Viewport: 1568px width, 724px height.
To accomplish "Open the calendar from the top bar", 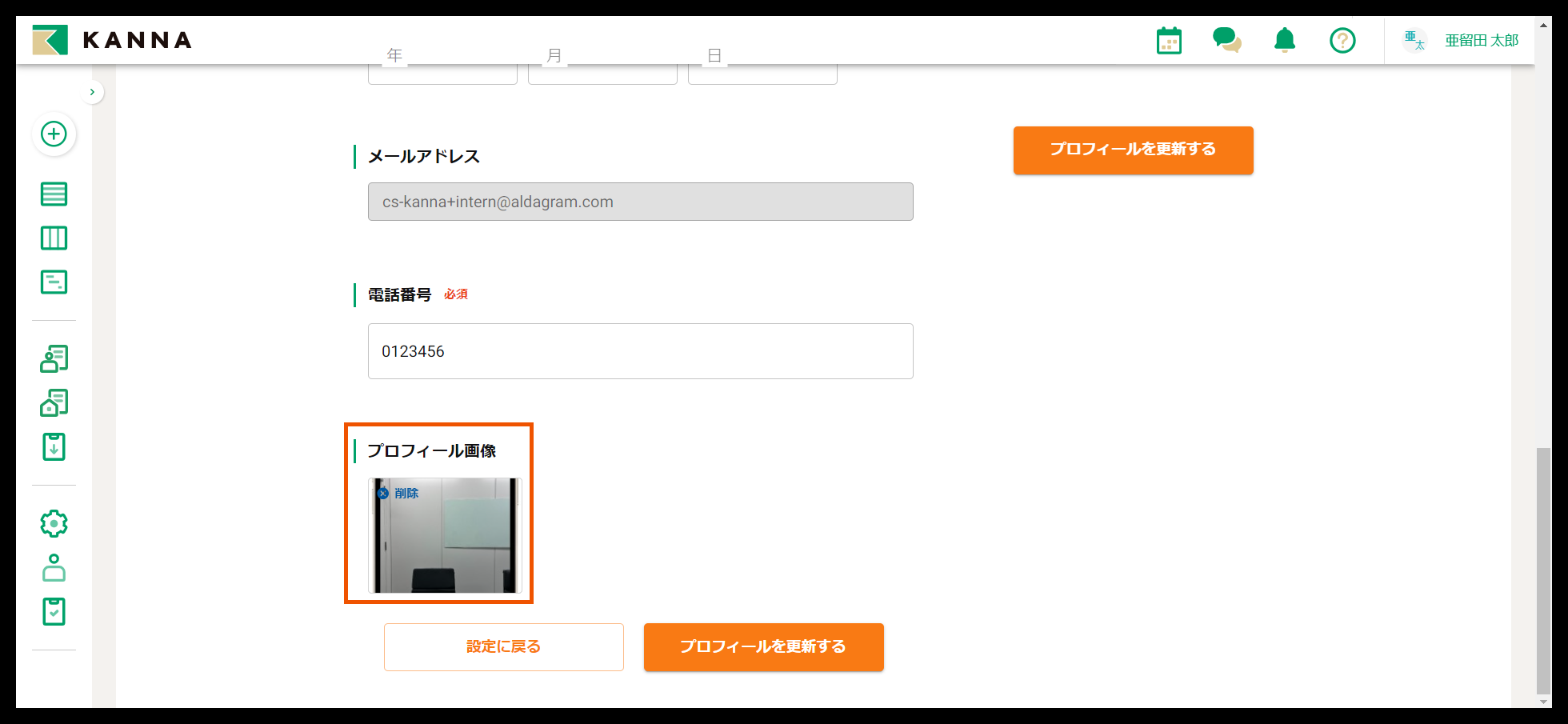I will tap(1169, 40).
